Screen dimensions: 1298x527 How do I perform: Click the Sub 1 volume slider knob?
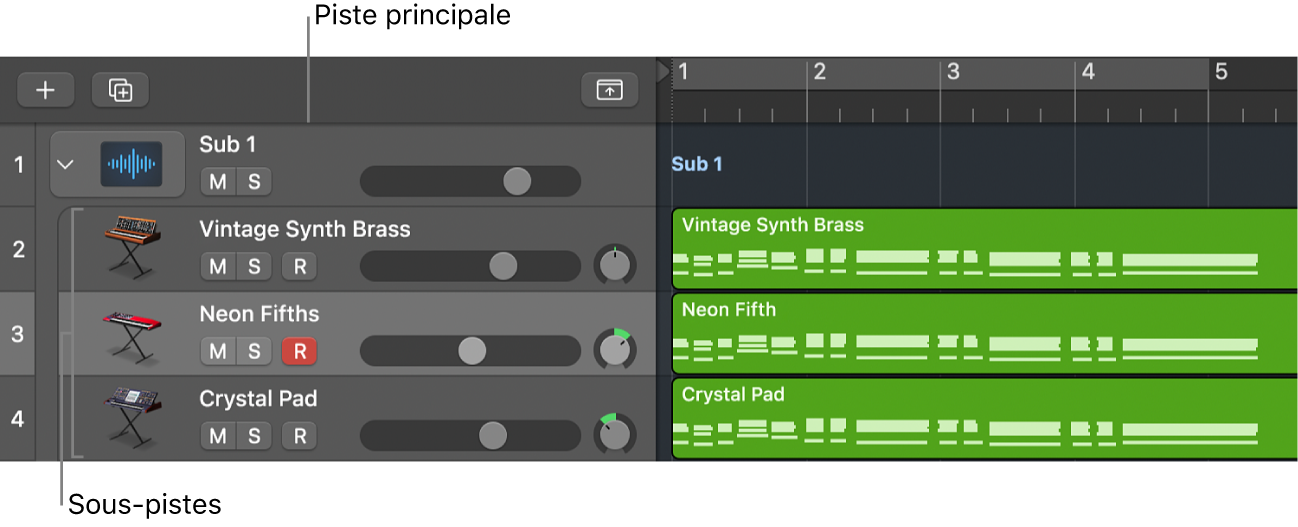coord(517,181)
